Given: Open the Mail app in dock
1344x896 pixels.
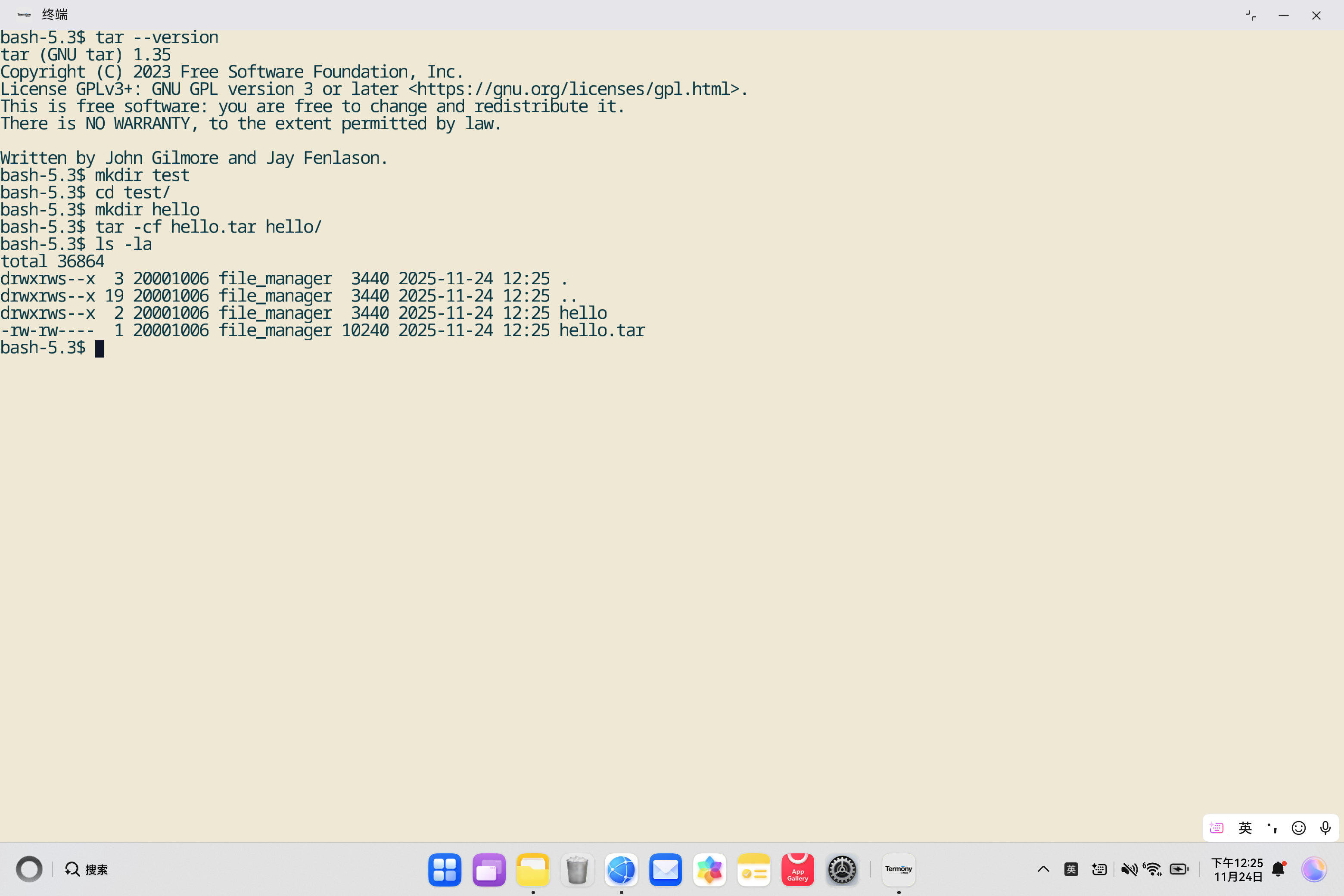Looking at the screenshot, I should pos(665,869).
